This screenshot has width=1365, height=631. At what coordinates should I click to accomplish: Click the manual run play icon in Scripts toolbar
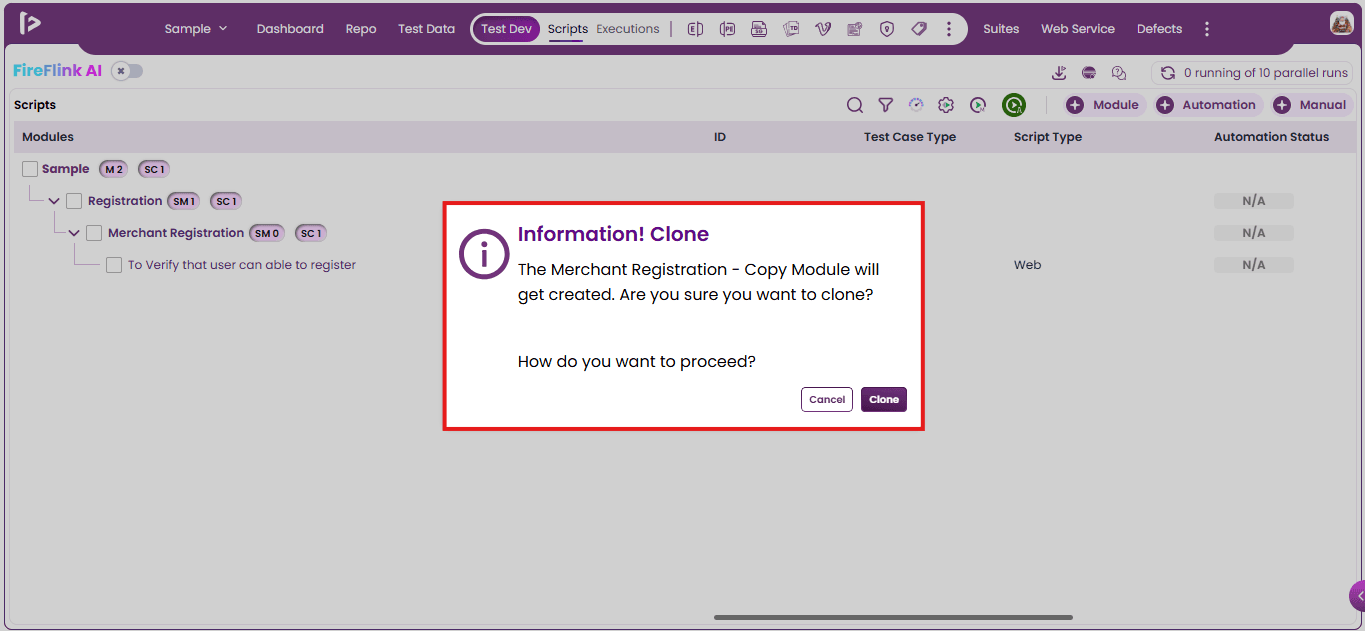(978, 105)
